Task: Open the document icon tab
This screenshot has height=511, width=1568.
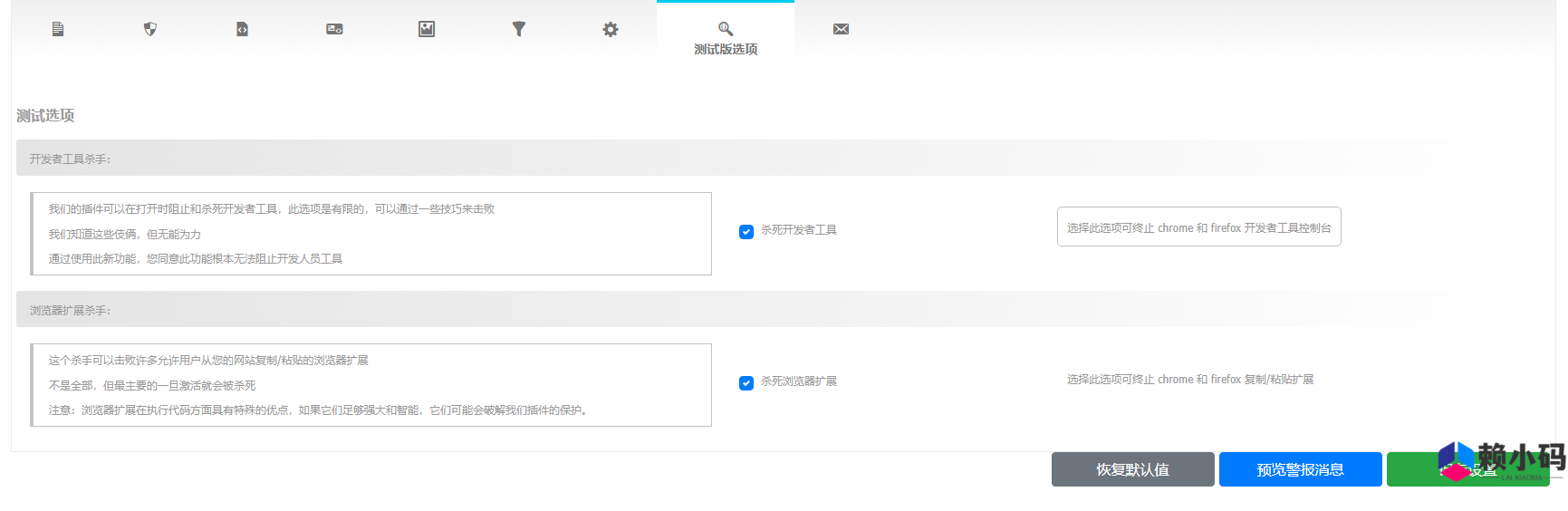Action: tap(58, 29)
